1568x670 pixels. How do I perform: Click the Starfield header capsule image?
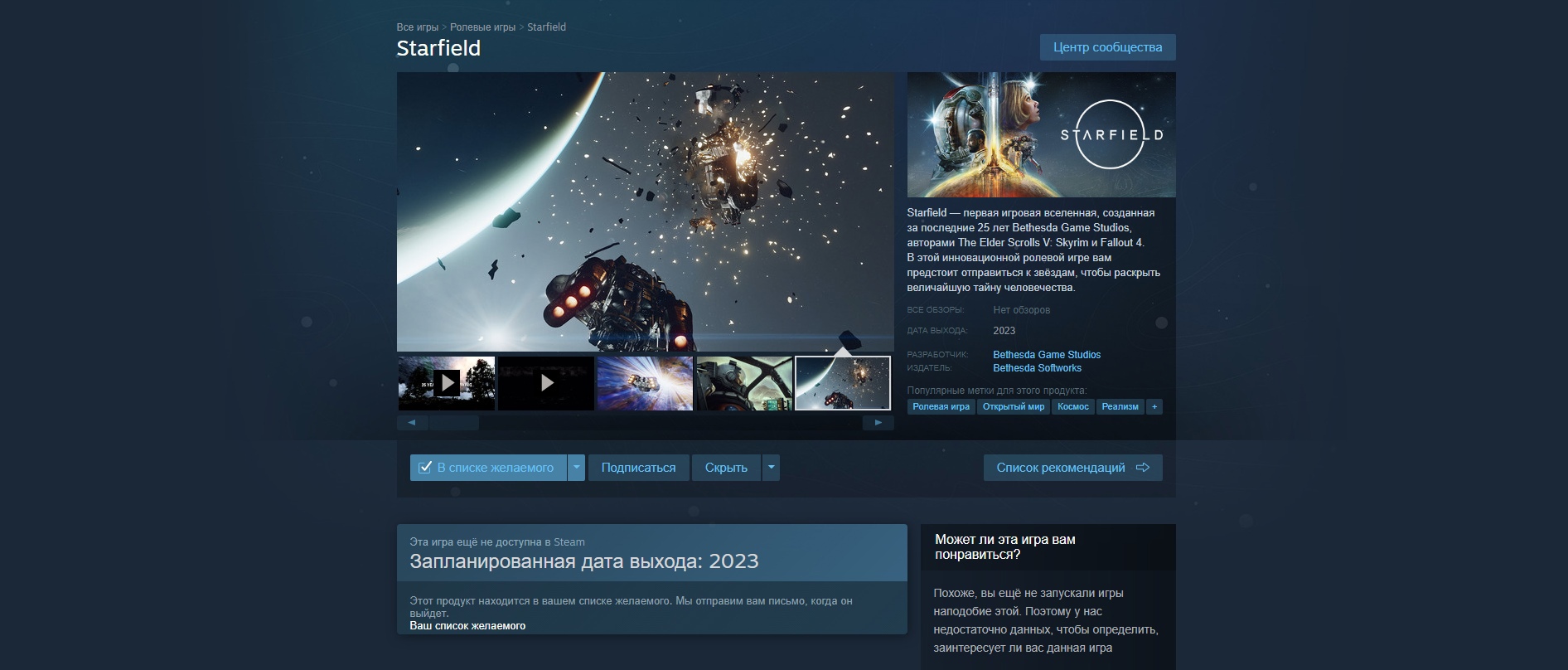point(1042,134)
